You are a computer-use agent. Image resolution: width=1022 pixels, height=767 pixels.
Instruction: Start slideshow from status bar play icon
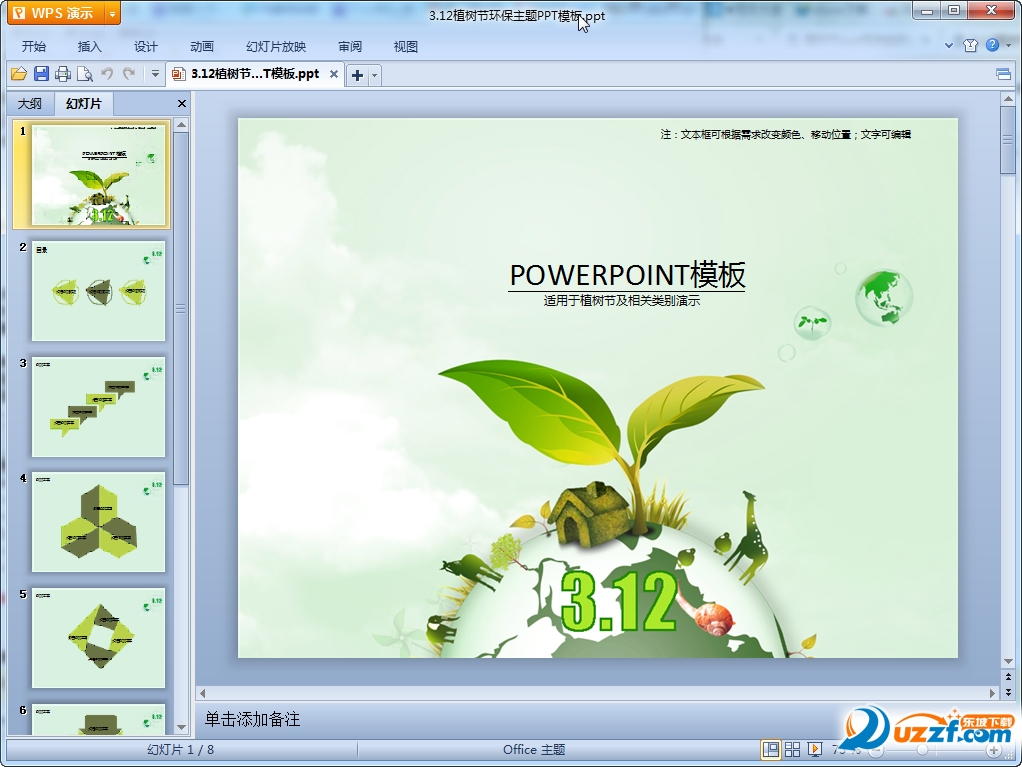tap(815, 750)
